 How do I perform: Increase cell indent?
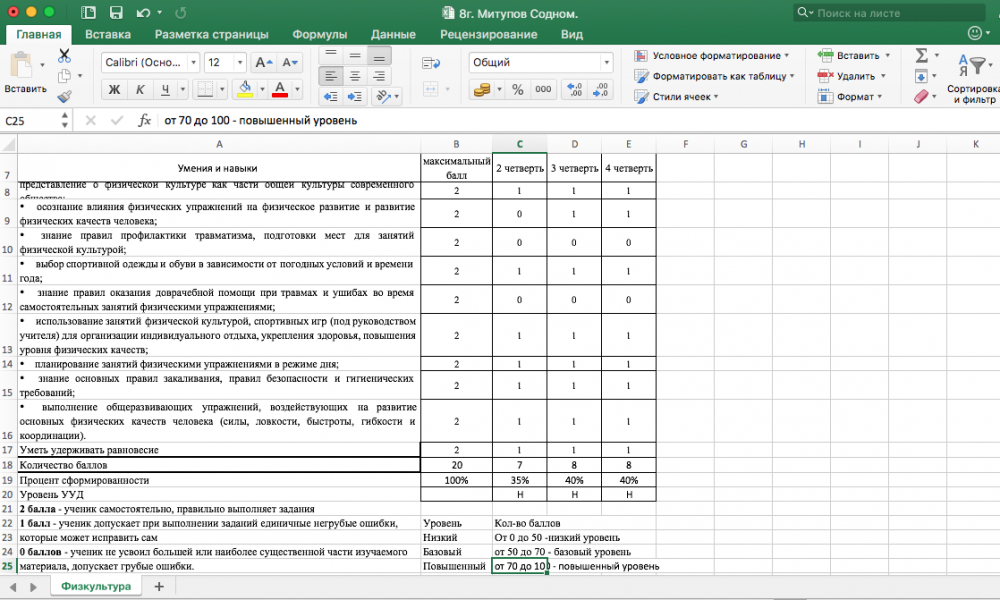pyautogui.click(x=355, y=96)
